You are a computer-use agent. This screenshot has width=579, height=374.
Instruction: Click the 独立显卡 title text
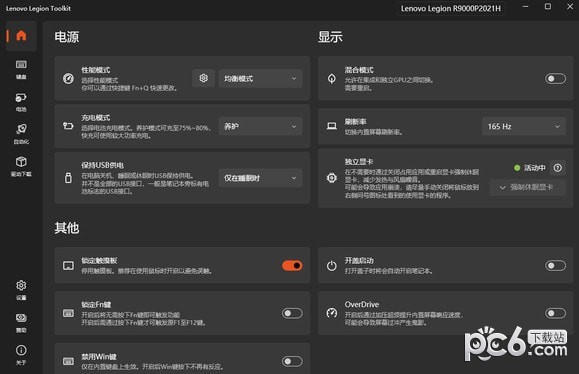tap(359, 162)
